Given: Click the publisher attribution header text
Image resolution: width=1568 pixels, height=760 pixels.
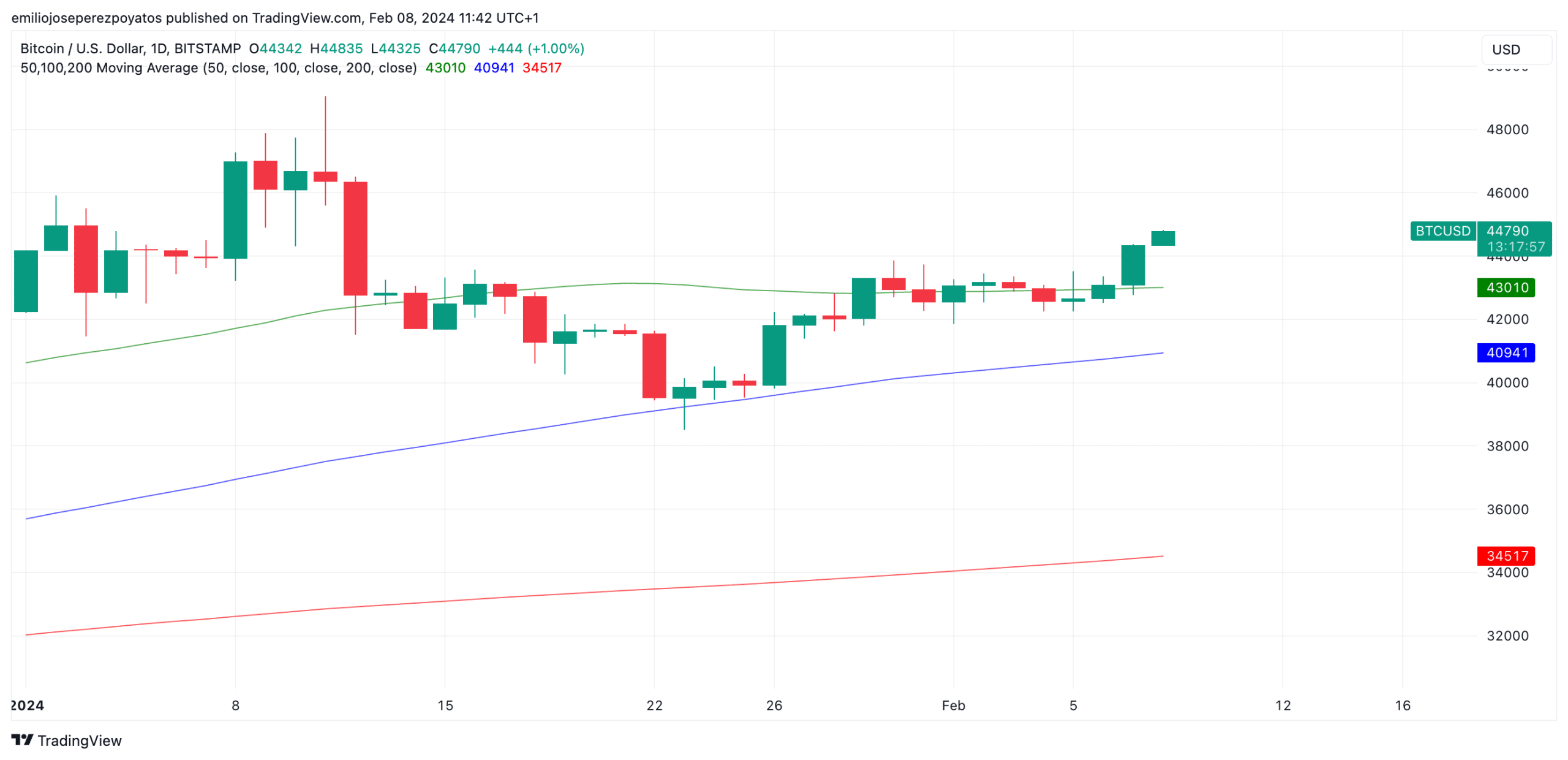Looking at the screenshot, I should (x=275, y=18).
